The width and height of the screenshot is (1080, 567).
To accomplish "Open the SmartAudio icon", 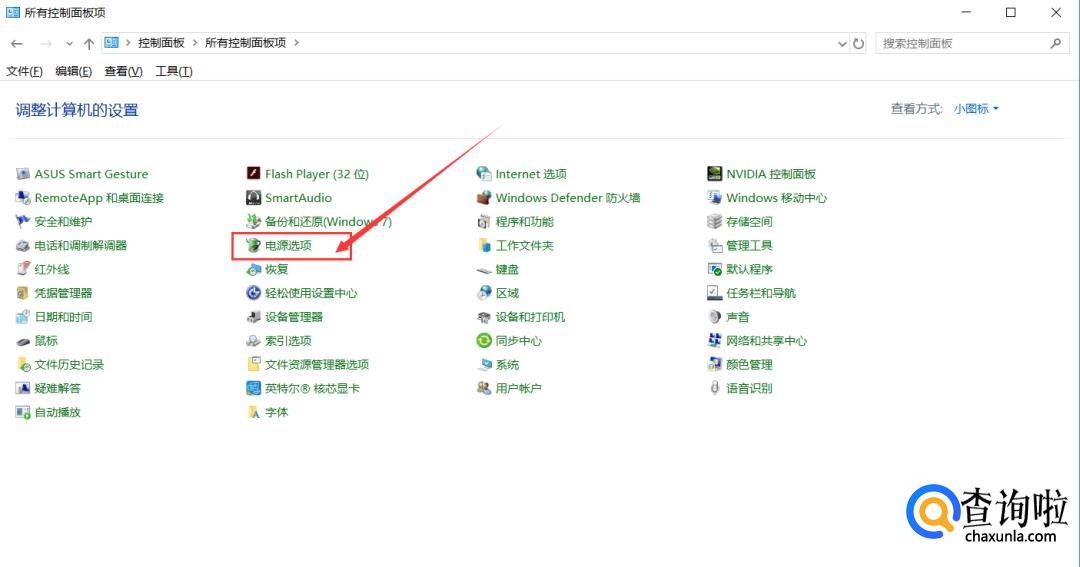I will point(253,198).
